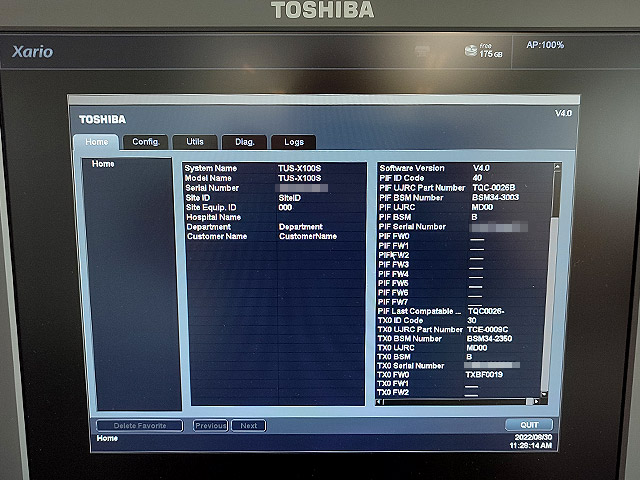The height and width of the screenshot is (480, 640).
Task: Select Home in the left navigation tree
Action: [103, 164]
